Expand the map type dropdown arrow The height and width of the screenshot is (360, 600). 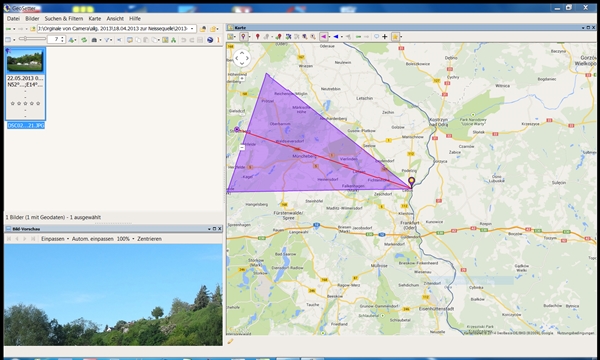click(235, 37)
